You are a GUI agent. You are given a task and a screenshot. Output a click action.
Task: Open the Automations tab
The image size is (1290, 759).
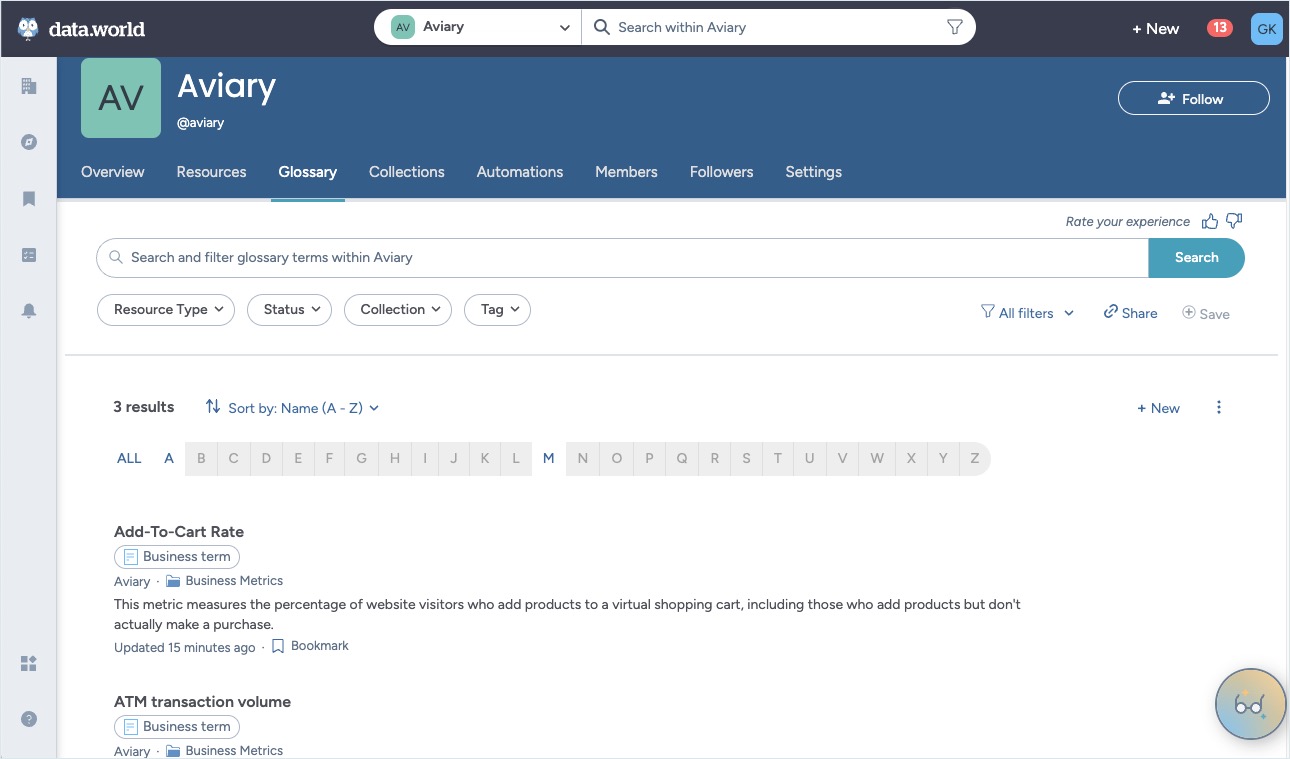point(520,172)
